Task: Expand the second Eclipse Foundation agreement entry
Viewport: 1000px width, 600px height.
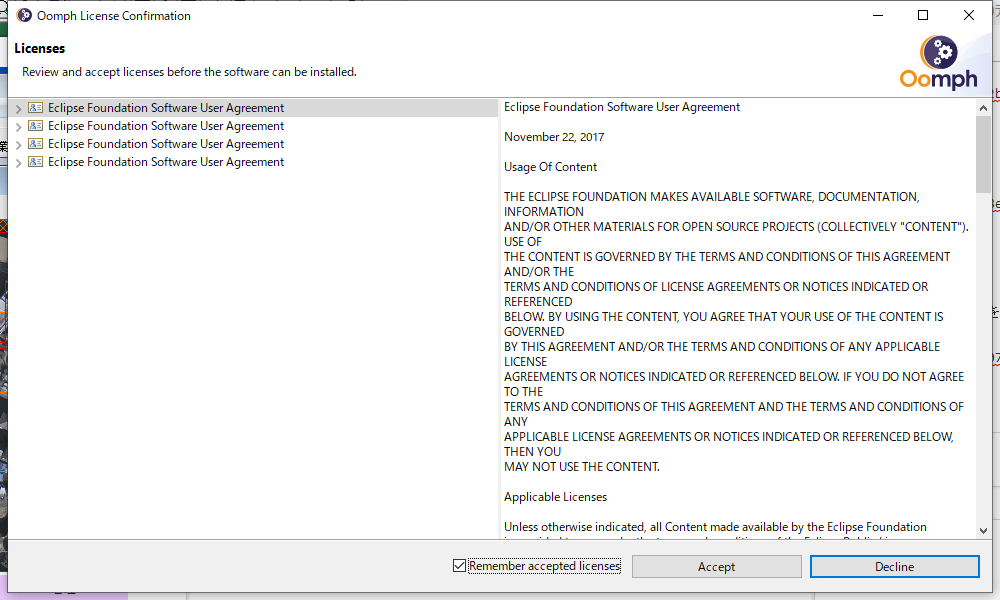Action: (18, 126)
